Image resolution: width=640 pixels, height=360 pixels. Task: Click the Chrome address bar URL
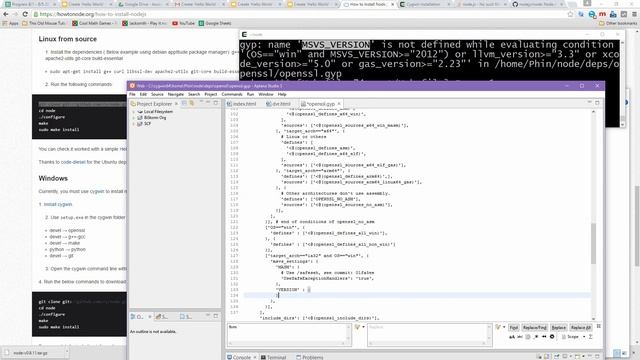[x=93, y=14]
